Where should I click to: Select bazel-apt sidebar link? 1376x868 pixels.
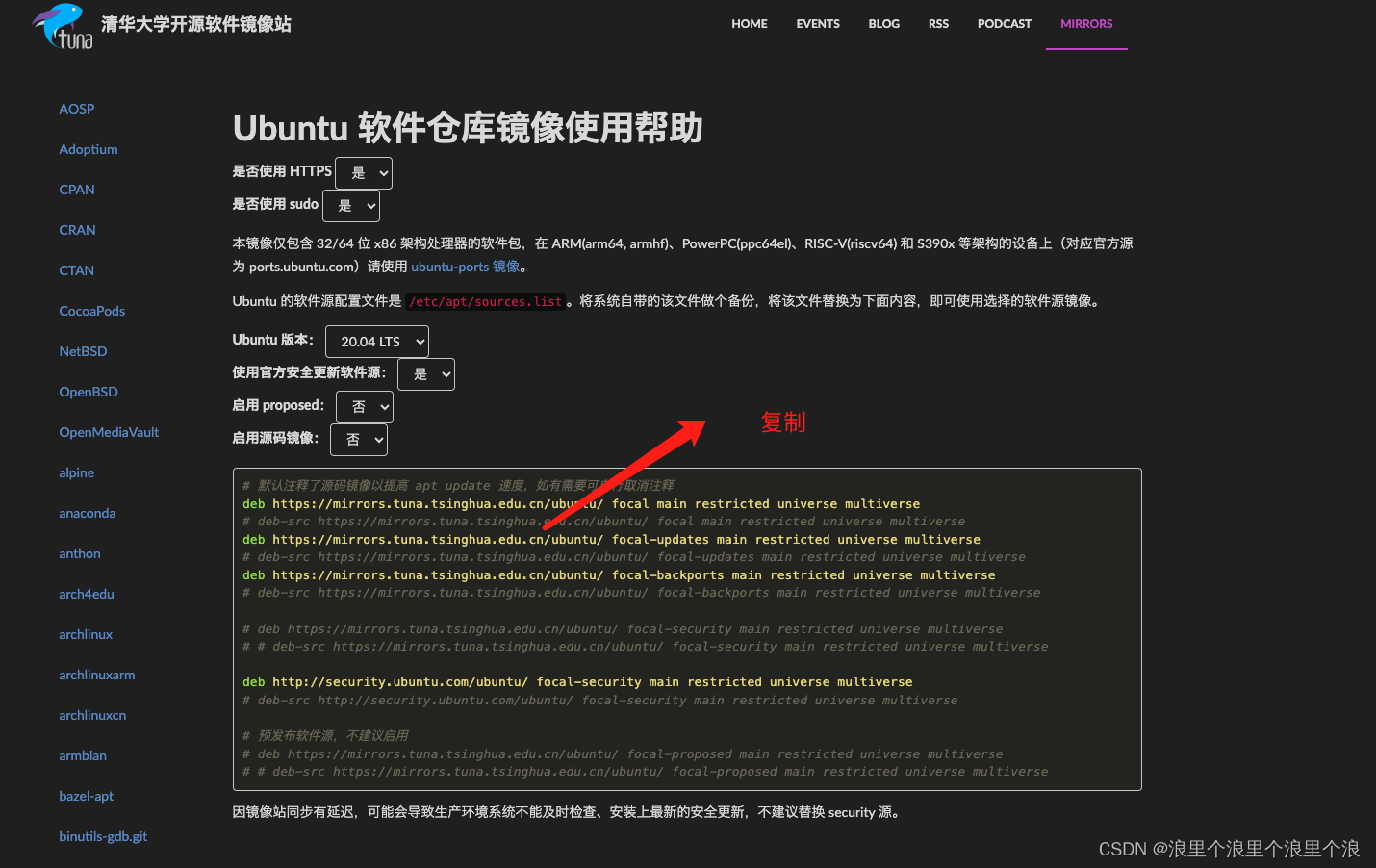87,796
